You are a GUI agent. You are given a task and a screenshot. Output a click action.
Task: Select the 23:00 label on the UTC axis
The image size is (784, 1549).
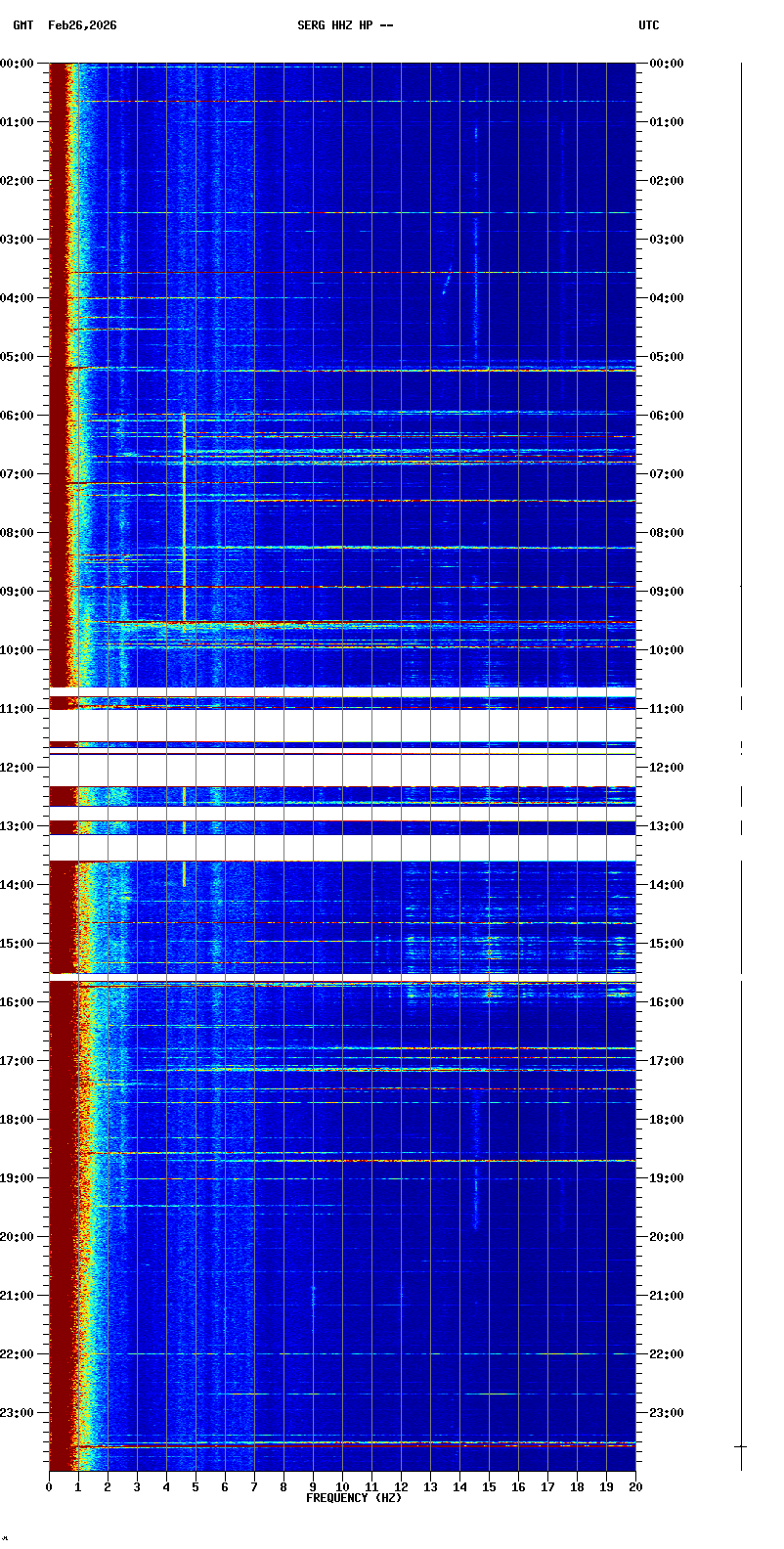[x=667, y=1413]
